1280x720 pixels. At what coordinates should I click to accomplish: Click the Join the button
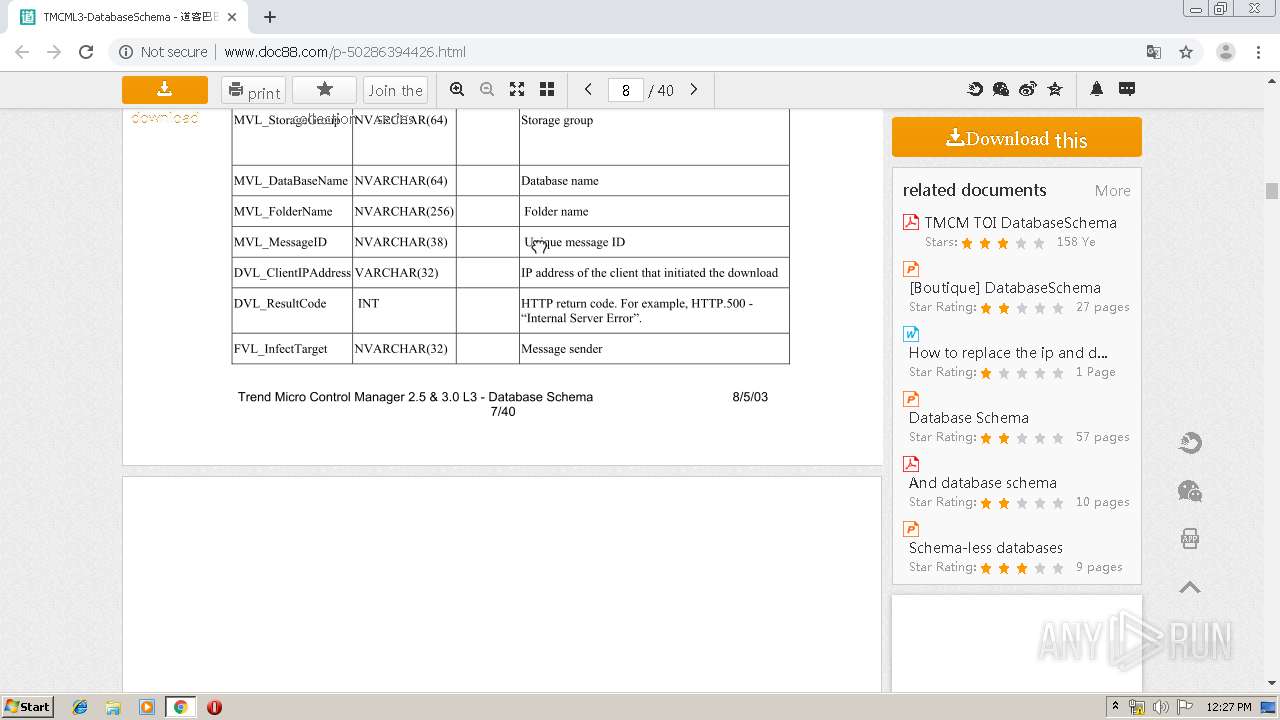[395, 91]
